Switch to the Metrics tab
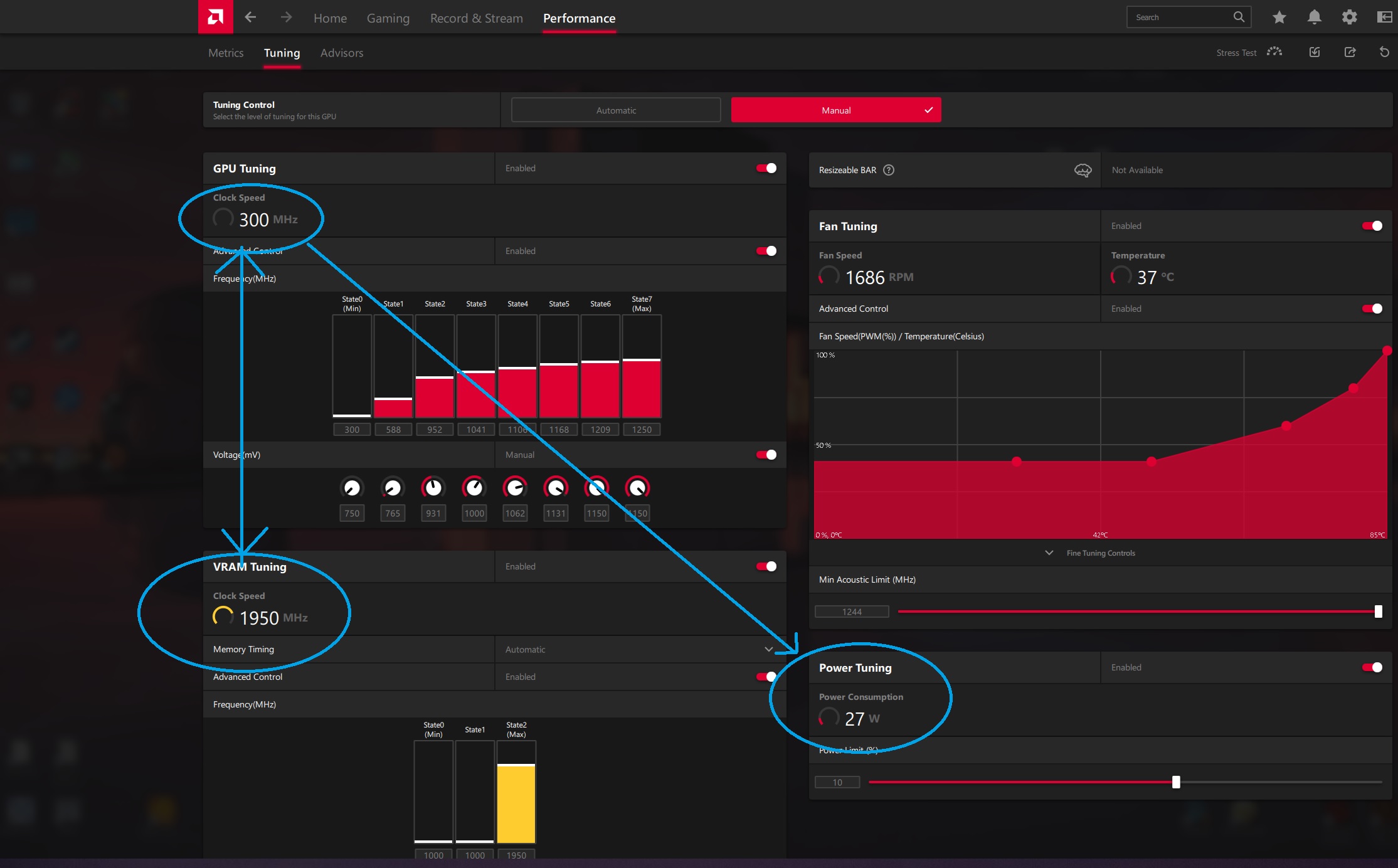Screen dimensions: 1398x868 click(x=226, y=53)
